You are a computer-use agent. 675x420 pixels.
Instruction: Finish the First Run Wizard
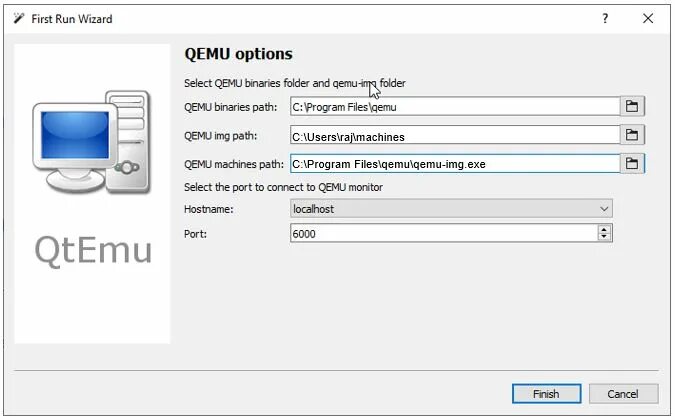(x=546, y=394)
